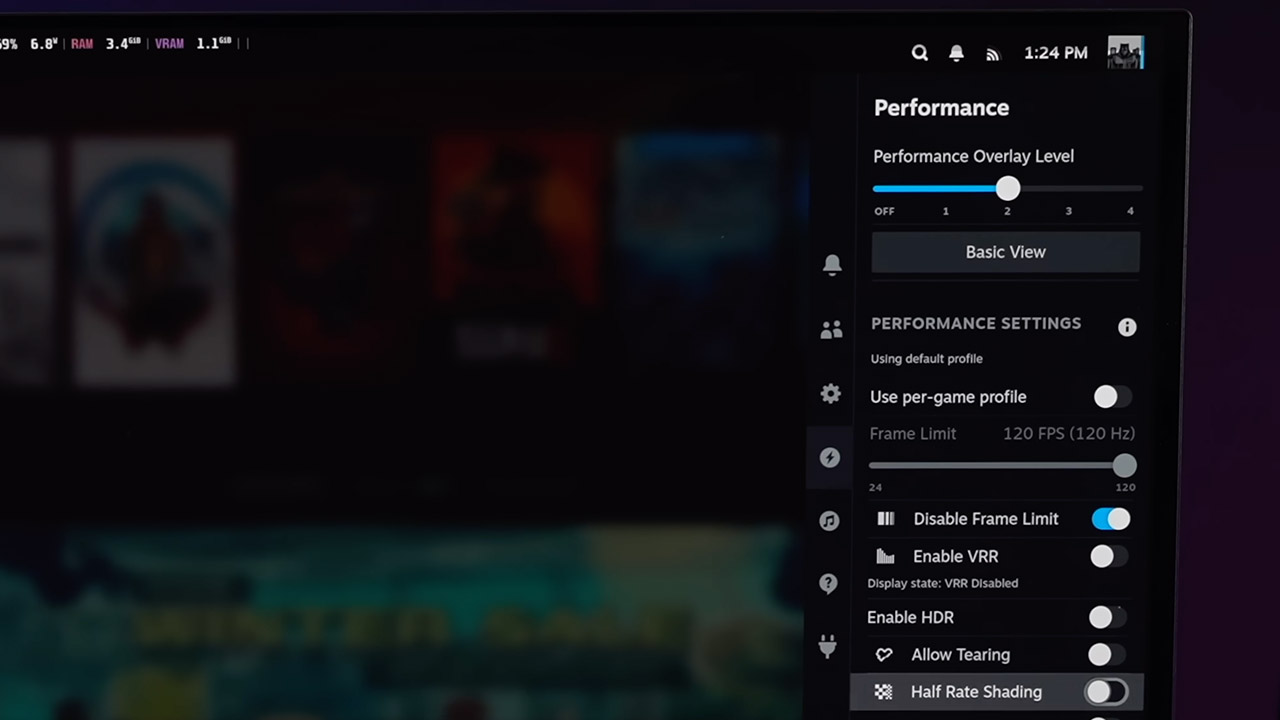The width and height of the screenshot is (1280, 720).
Task: Turn on Enable HDR toggle
Action: pyautogui.click(x=1107, y=618)
